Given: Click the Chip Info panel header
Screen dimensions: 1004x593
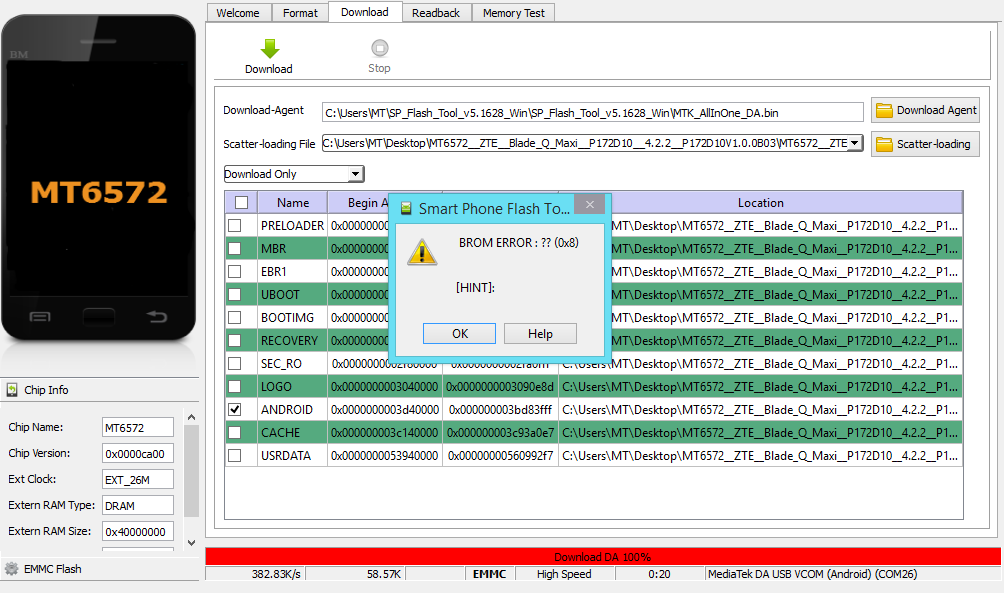Looking at the screenshot, I should point(100,390).
